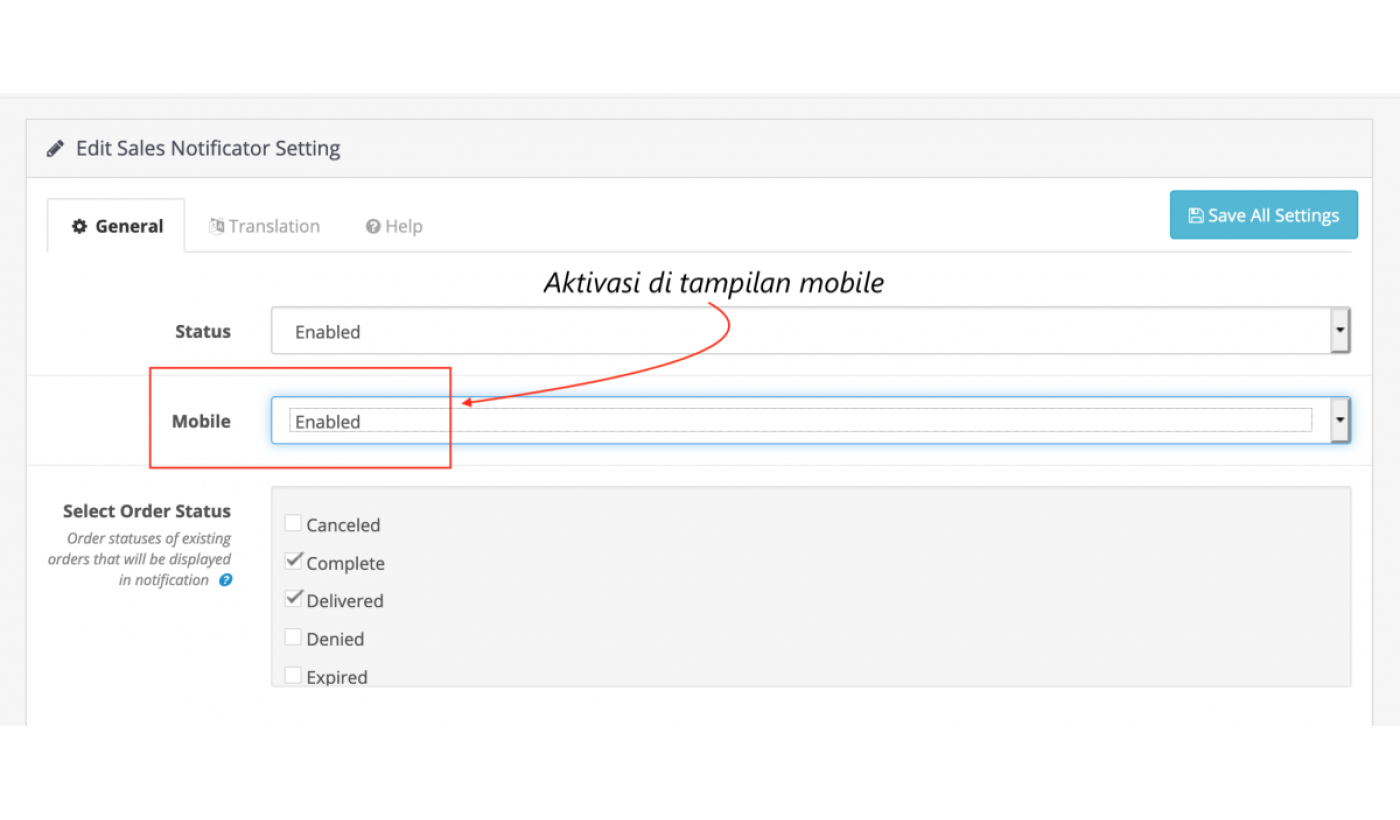Switch to the Translation tab

click(264, 226)
